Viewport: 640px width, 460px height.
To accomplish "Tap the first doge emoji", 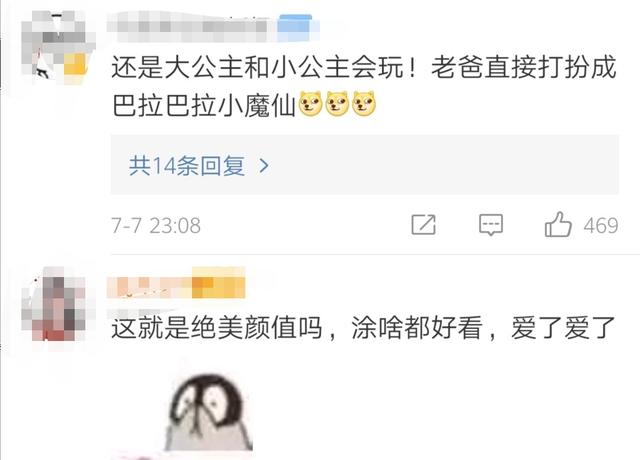I will [311, 103].
